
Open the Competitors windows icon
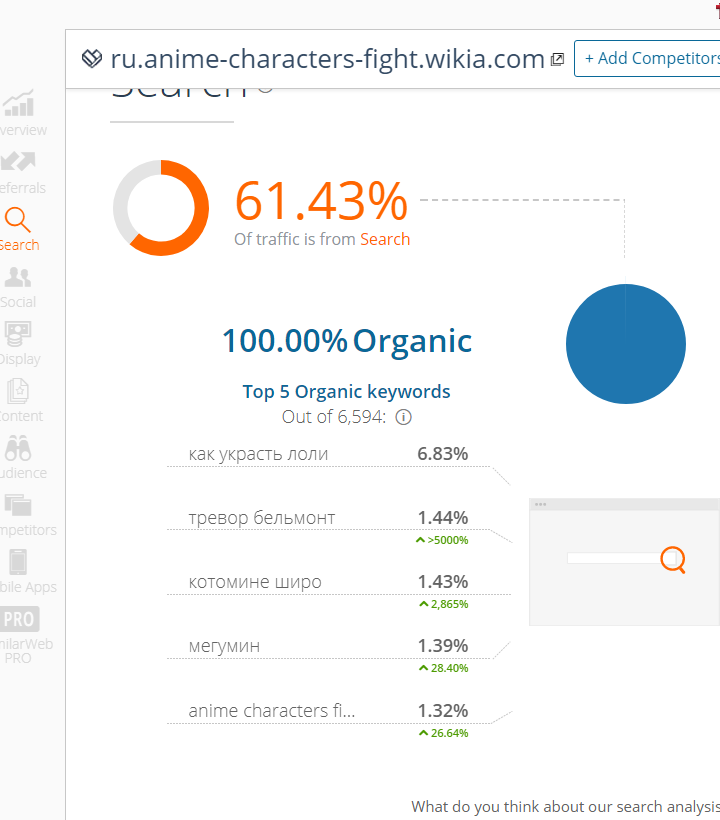pos(18,505)
